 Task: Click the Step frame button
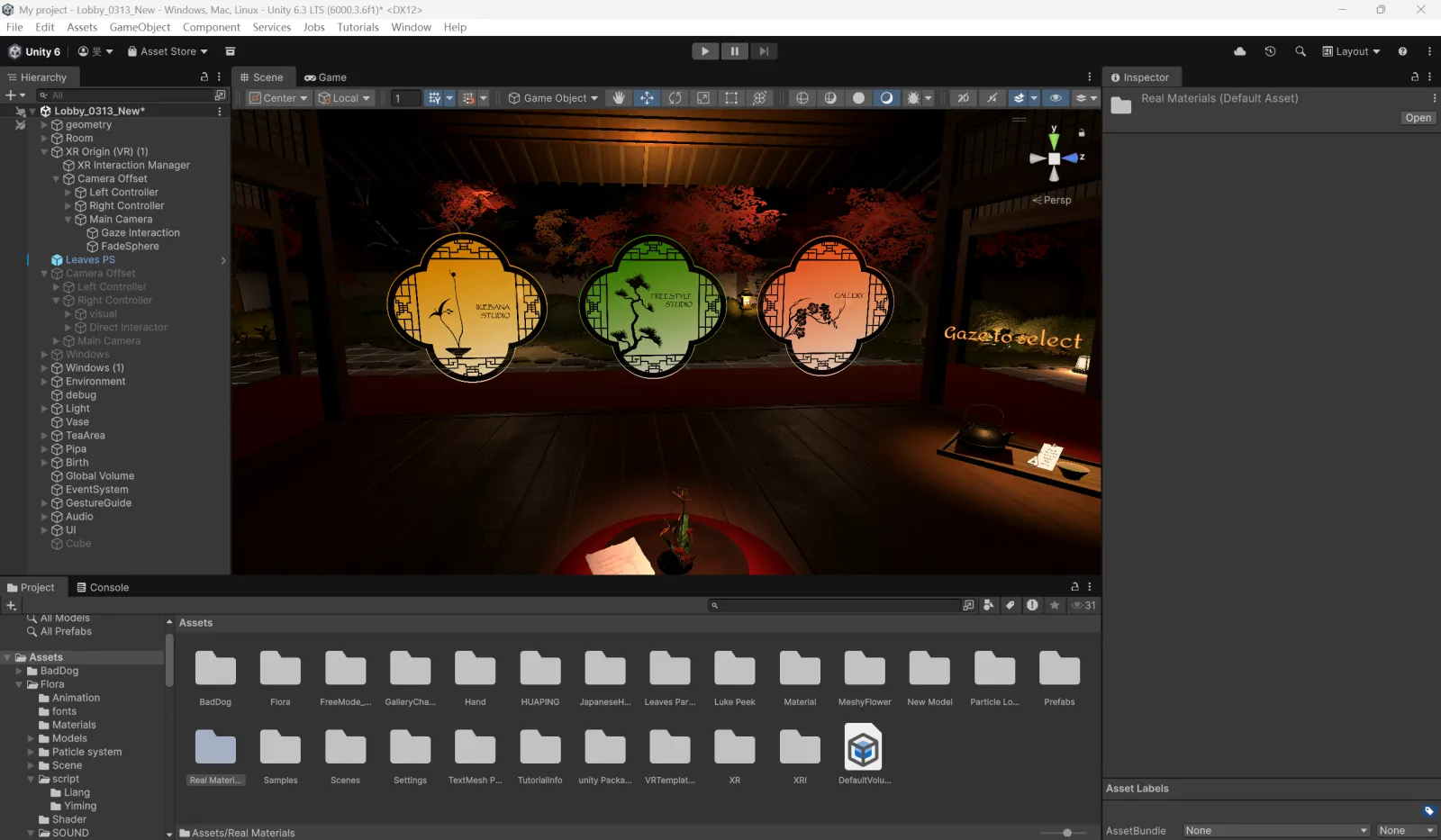tap(763, 51)
